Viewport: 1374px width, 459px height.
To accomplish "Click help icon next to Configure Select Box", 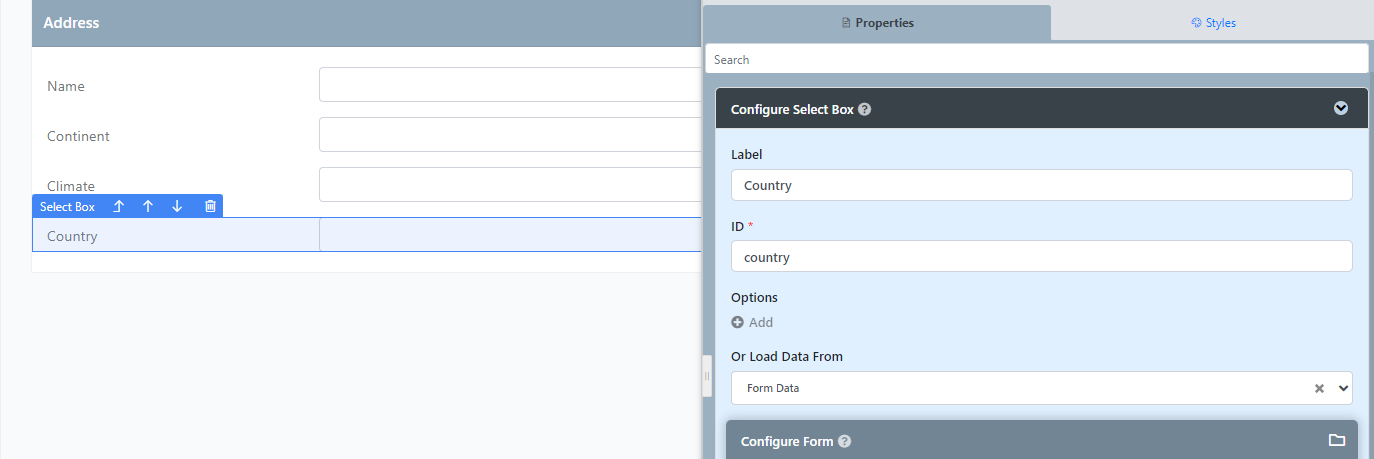I will point(865,109).
